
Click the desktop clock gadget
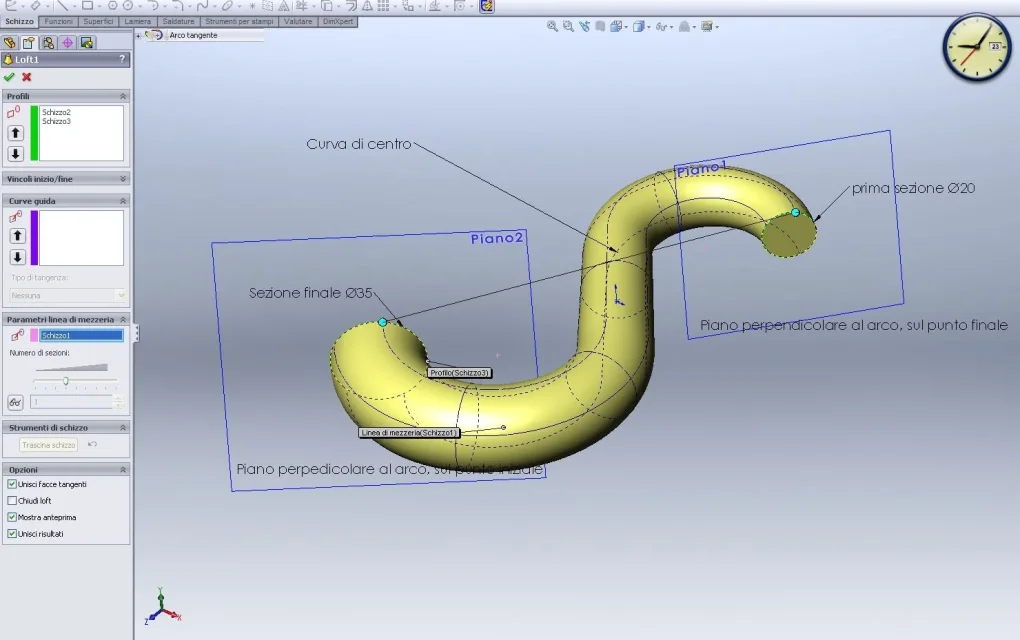[x=977, y=47]
